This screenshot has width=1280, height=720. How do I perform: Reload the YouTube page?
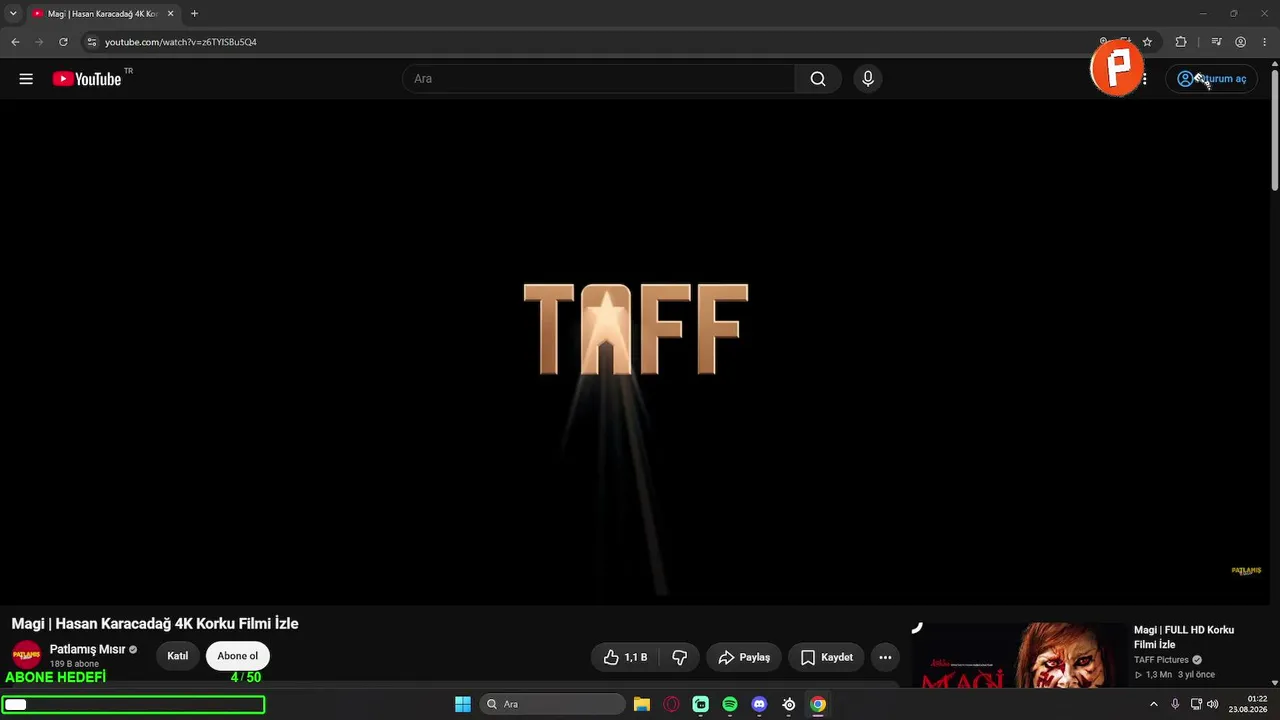[x=63, y=42]
